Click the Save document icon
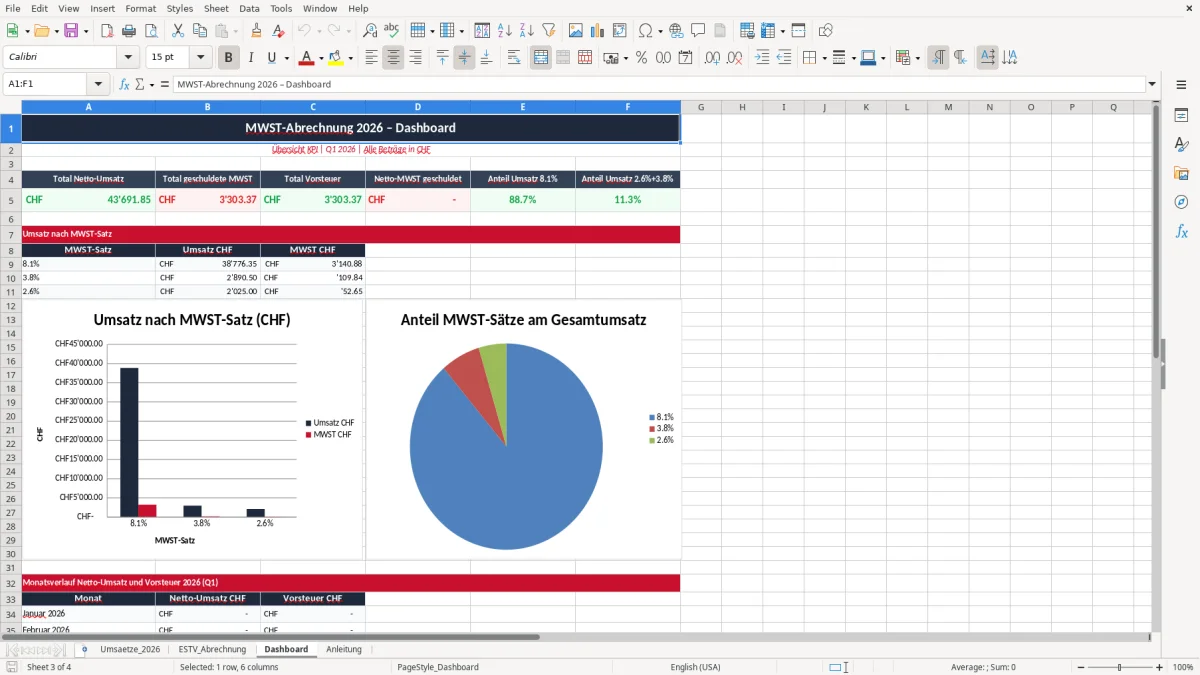This screenshot has width=1200, height=675. [71, 31]
